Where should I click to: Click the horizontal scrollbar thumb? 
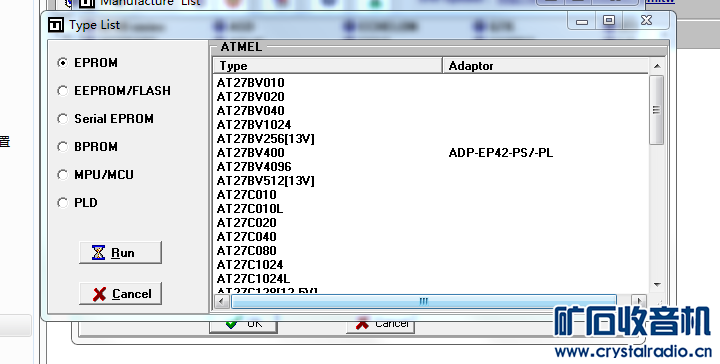coord(423,302)
